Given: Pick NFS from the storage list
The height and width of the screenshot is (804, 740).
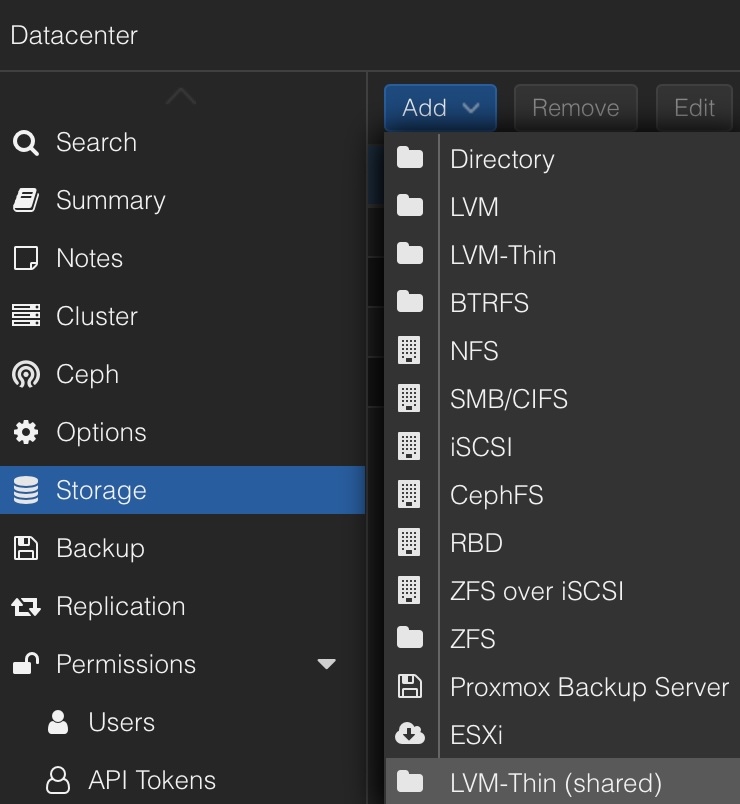Looking at the screenshot, I should click(x=563, y=351).
